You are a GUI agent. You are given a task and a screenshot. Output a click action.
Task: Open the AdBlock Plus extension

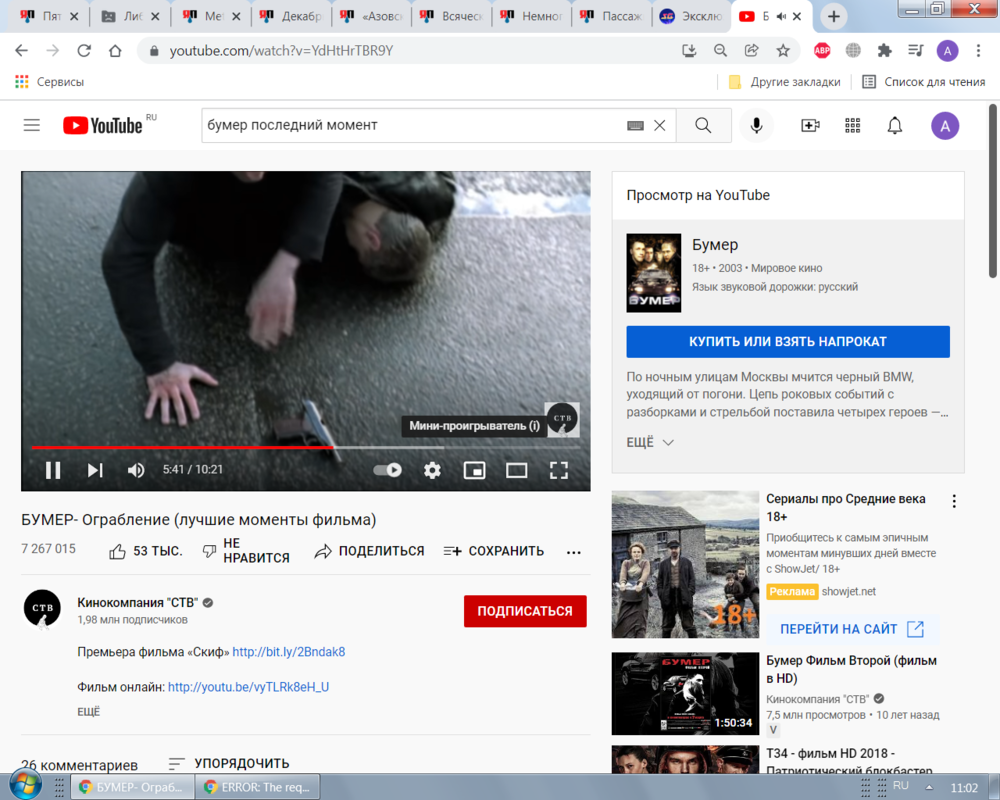point(822,51)
